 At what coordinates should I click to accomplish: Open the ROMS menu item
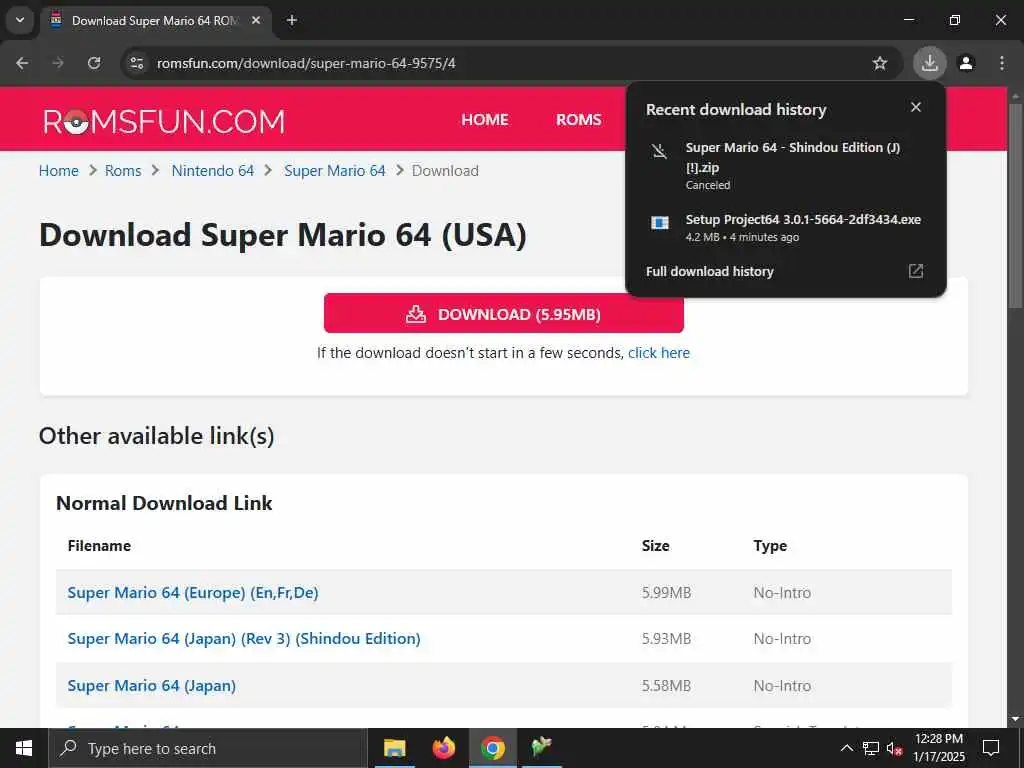coord(579,120)
